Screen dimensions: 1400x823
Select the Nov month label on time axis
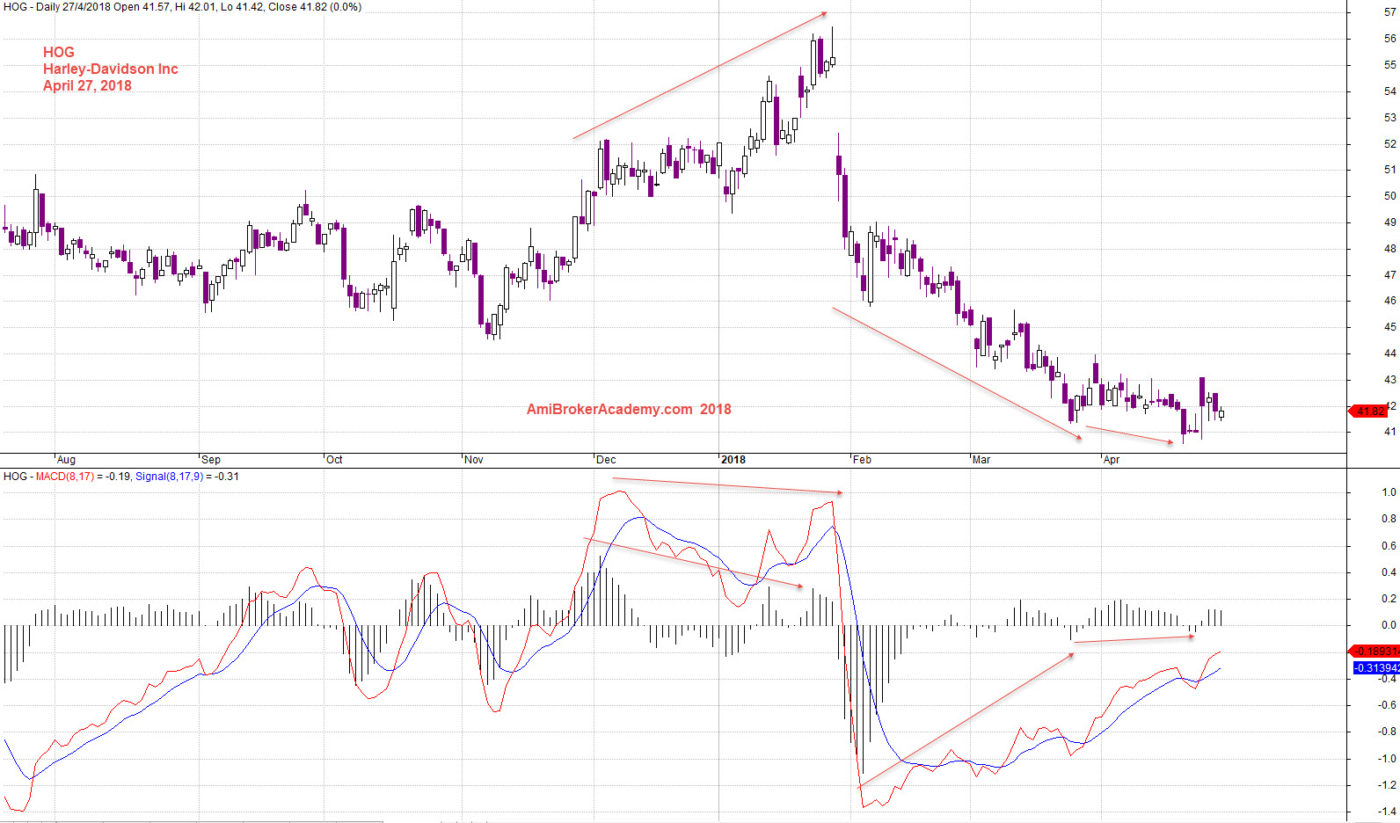474,461
